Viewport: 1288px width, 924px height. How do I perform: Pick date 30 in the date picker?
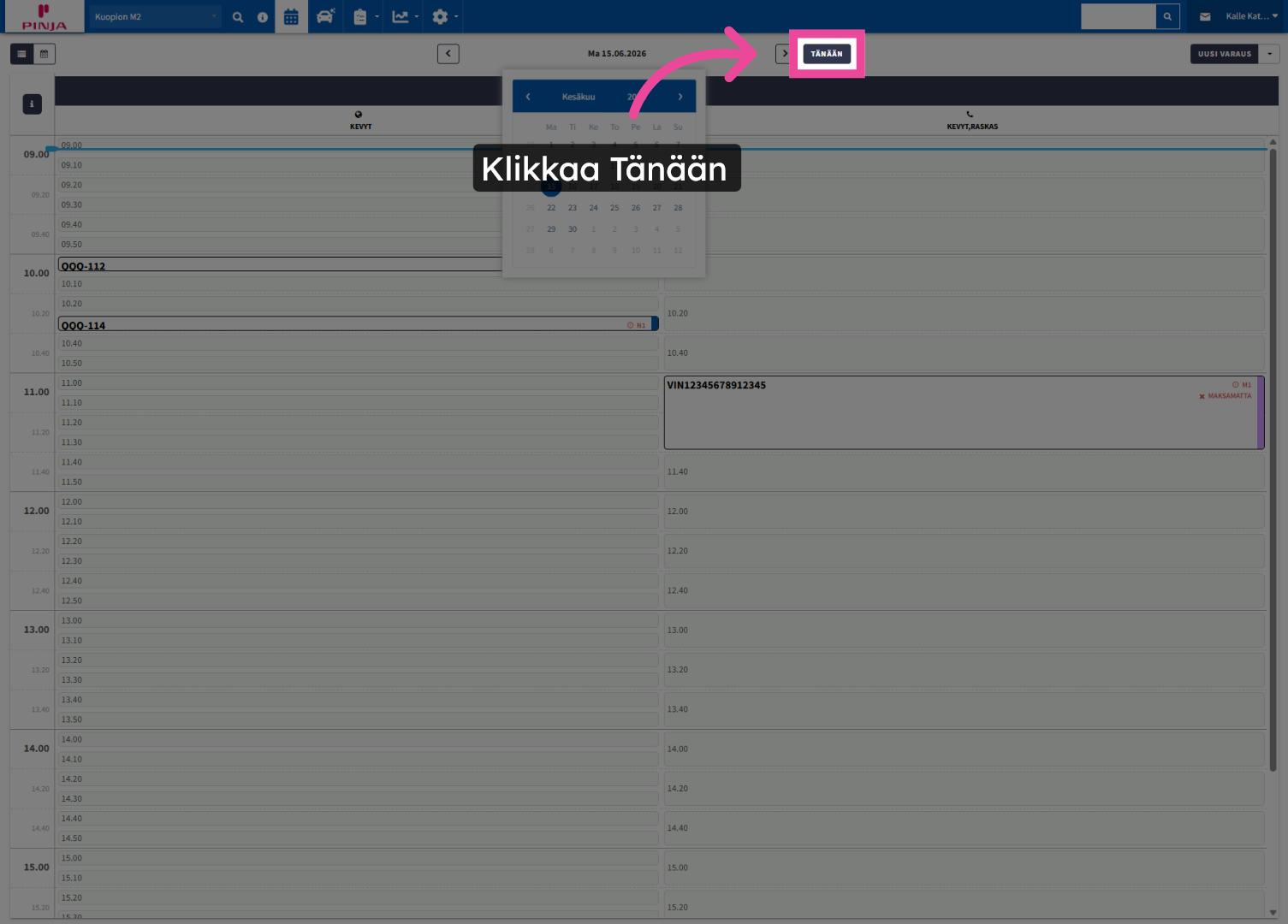tap(573, 229)
